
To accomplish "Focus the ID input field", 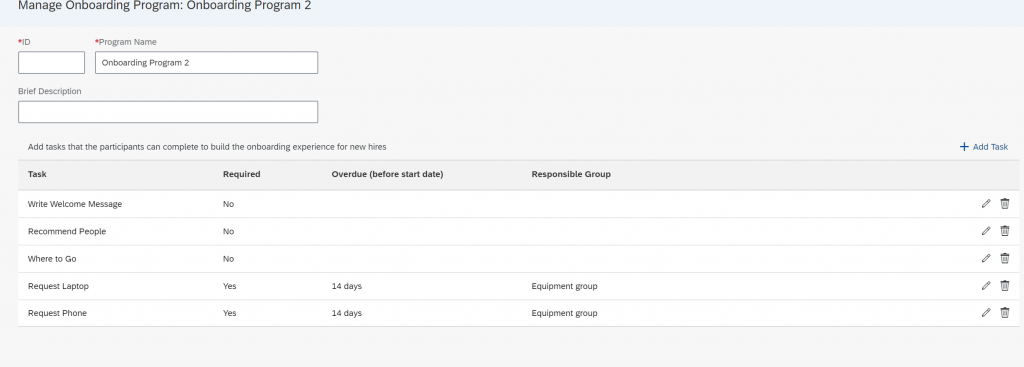I will point(52,63).
